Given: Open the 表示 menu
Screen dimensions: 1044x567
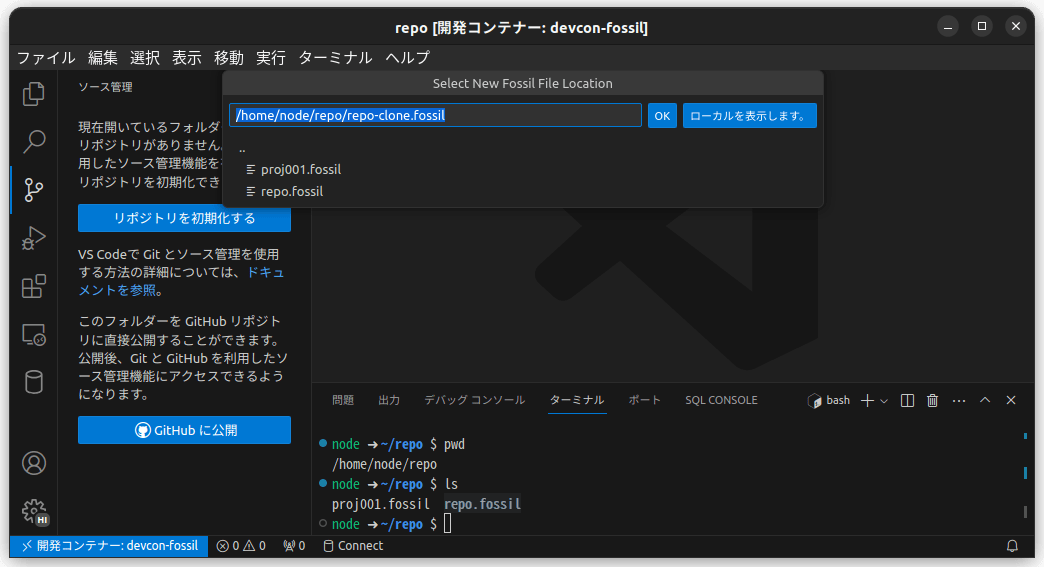Looking at the screenshot, I should 186,58.
